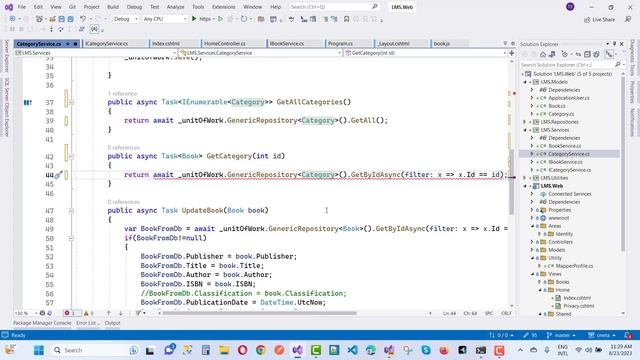Pin the Solution Explorer panel

(x=614, y=44)
